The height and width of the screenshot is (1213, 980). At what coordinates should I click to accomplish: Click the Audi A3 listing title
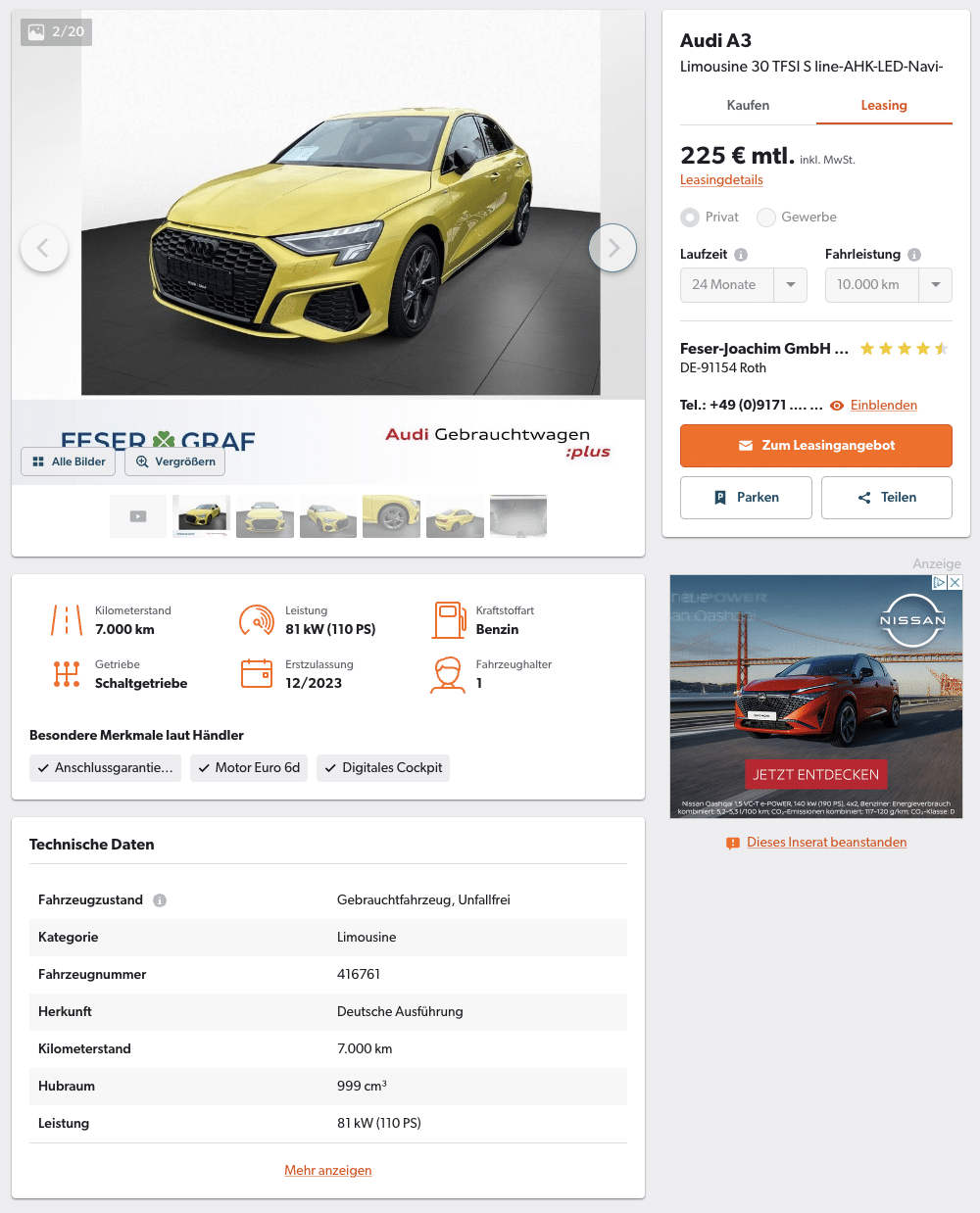tap(715, 41)
